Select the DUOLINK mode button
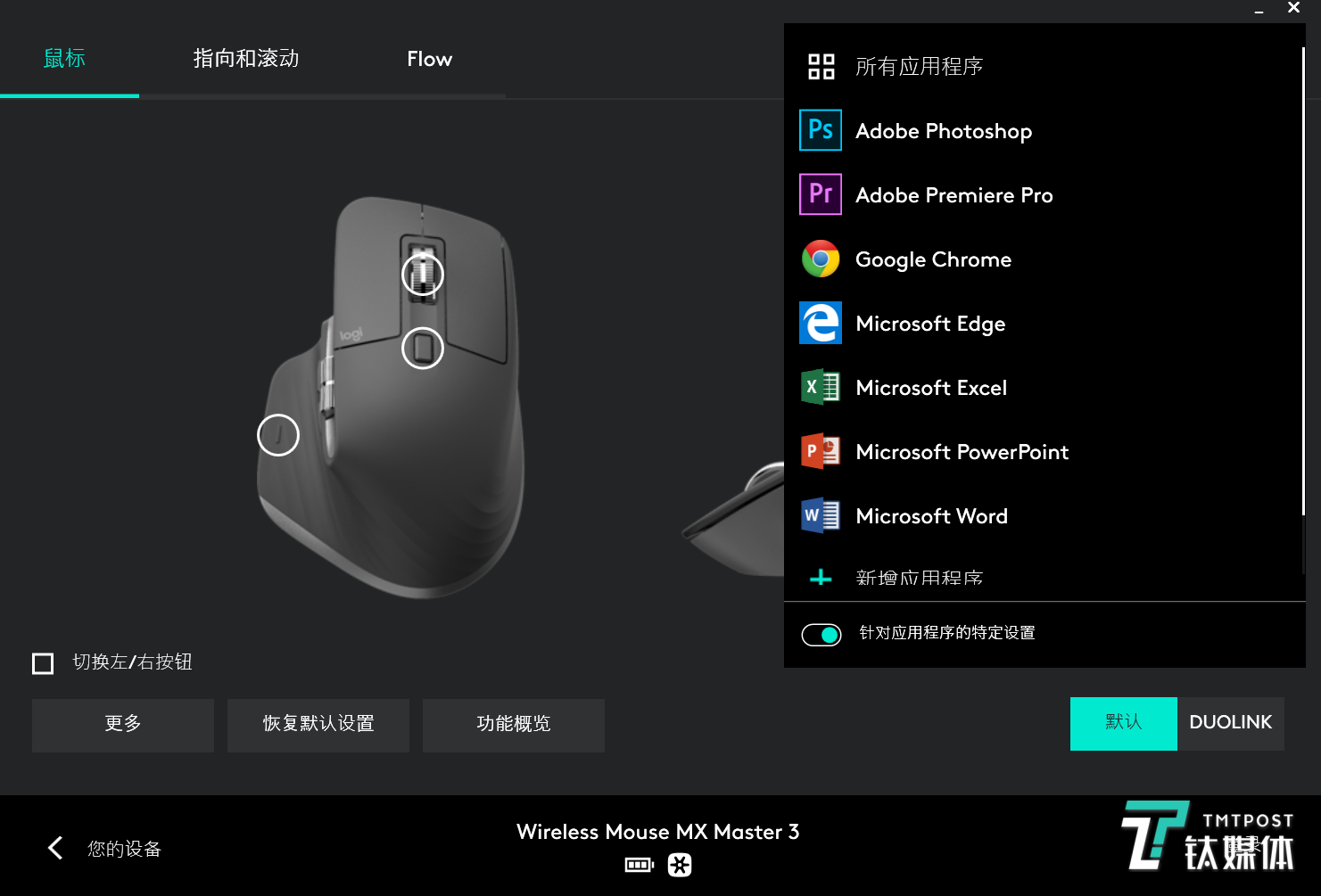The width and height of the screenshot is (1321, 896). click(x=1231, y=723)
